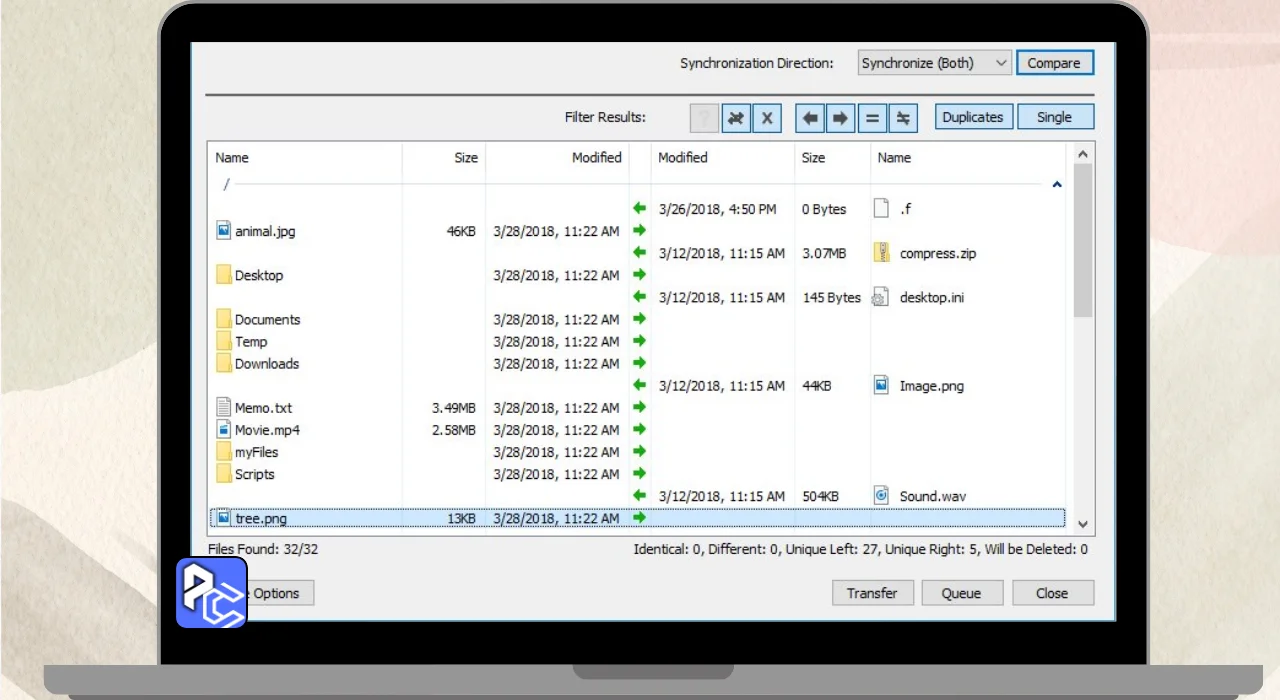Viewport: 1280px width, 700px height.
Task: Toggle the Single filter
Action: click(1054, 117)
